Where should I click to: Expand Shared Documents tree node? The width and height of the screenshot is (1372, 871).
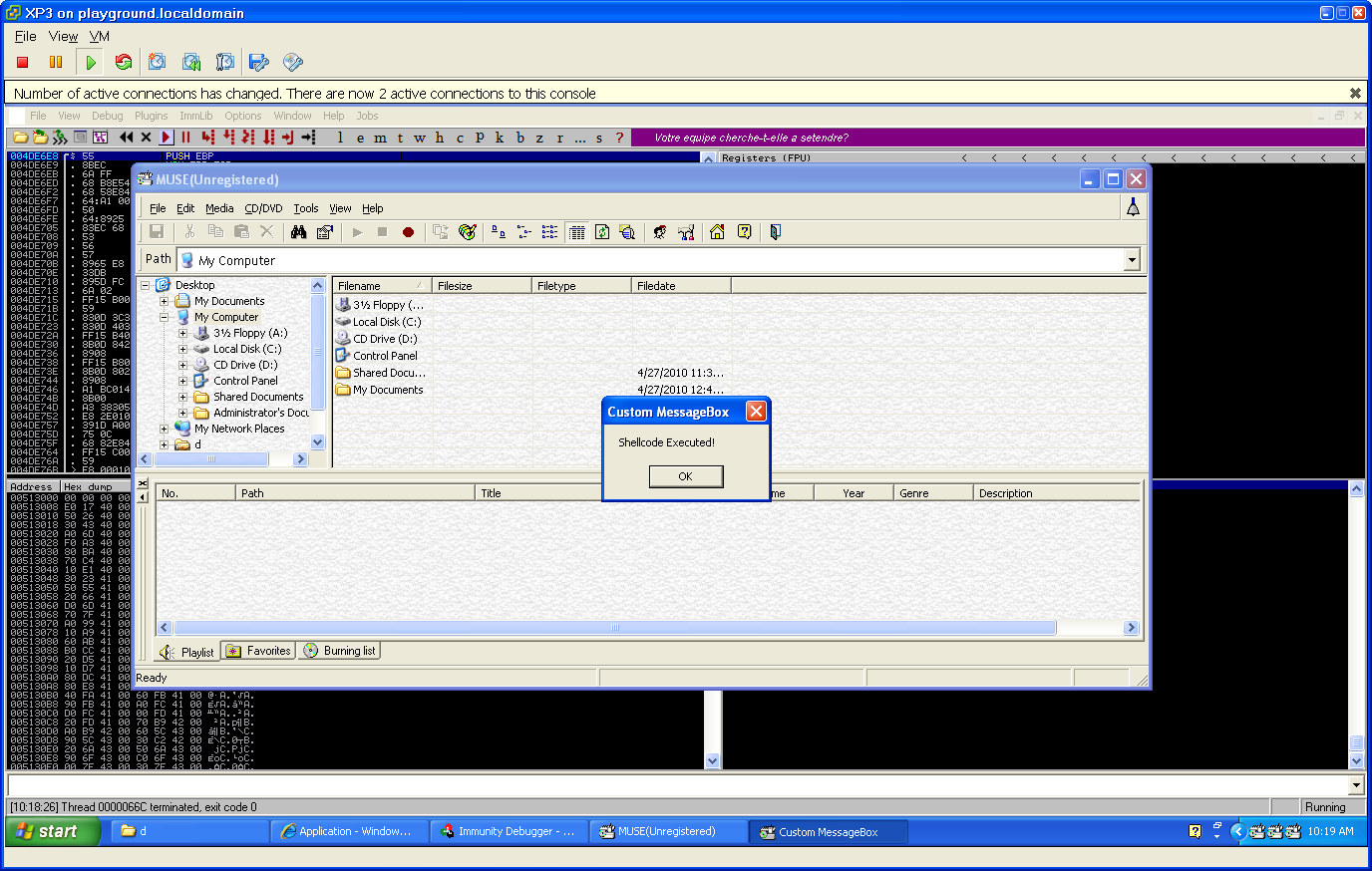(182, 397)
